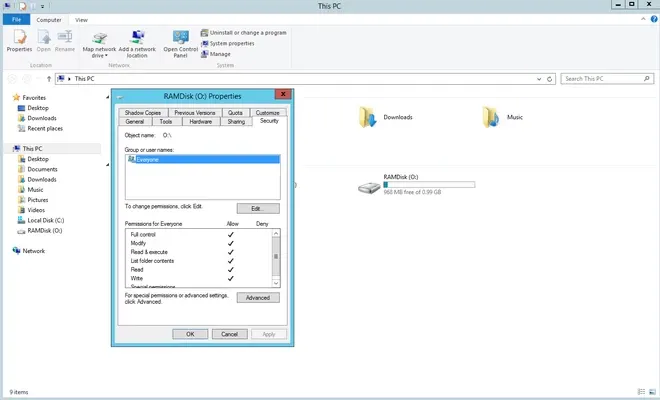Click the Up navigation arrow
The height and width of the screenshot is (400, 660).
[49, 78]
